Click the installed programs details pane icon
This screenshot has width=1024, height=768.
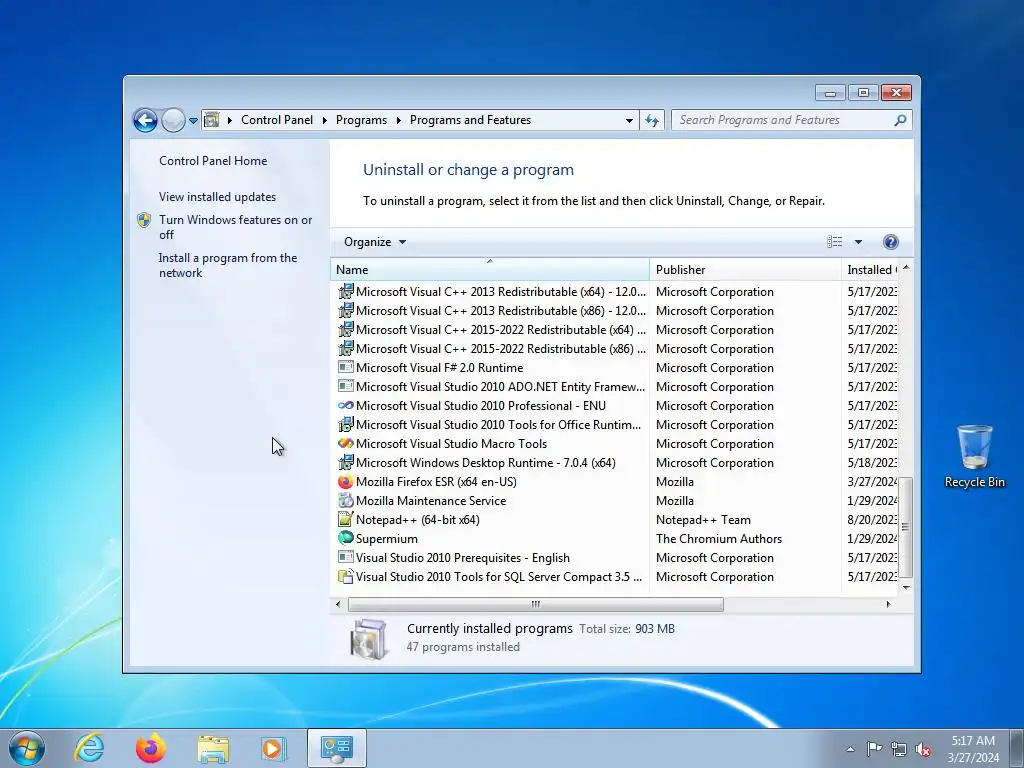point(369,639)
